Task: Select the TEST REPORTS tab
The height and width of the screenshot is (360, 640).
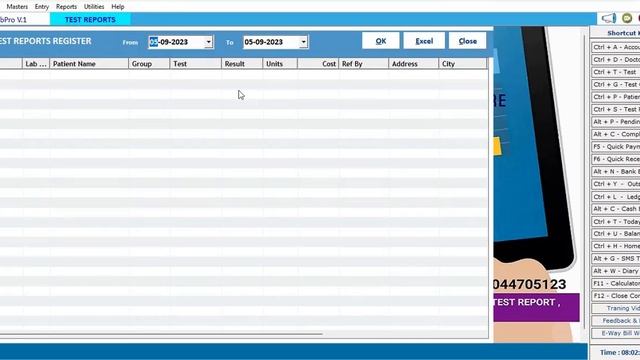Action: tap(90, 20)
